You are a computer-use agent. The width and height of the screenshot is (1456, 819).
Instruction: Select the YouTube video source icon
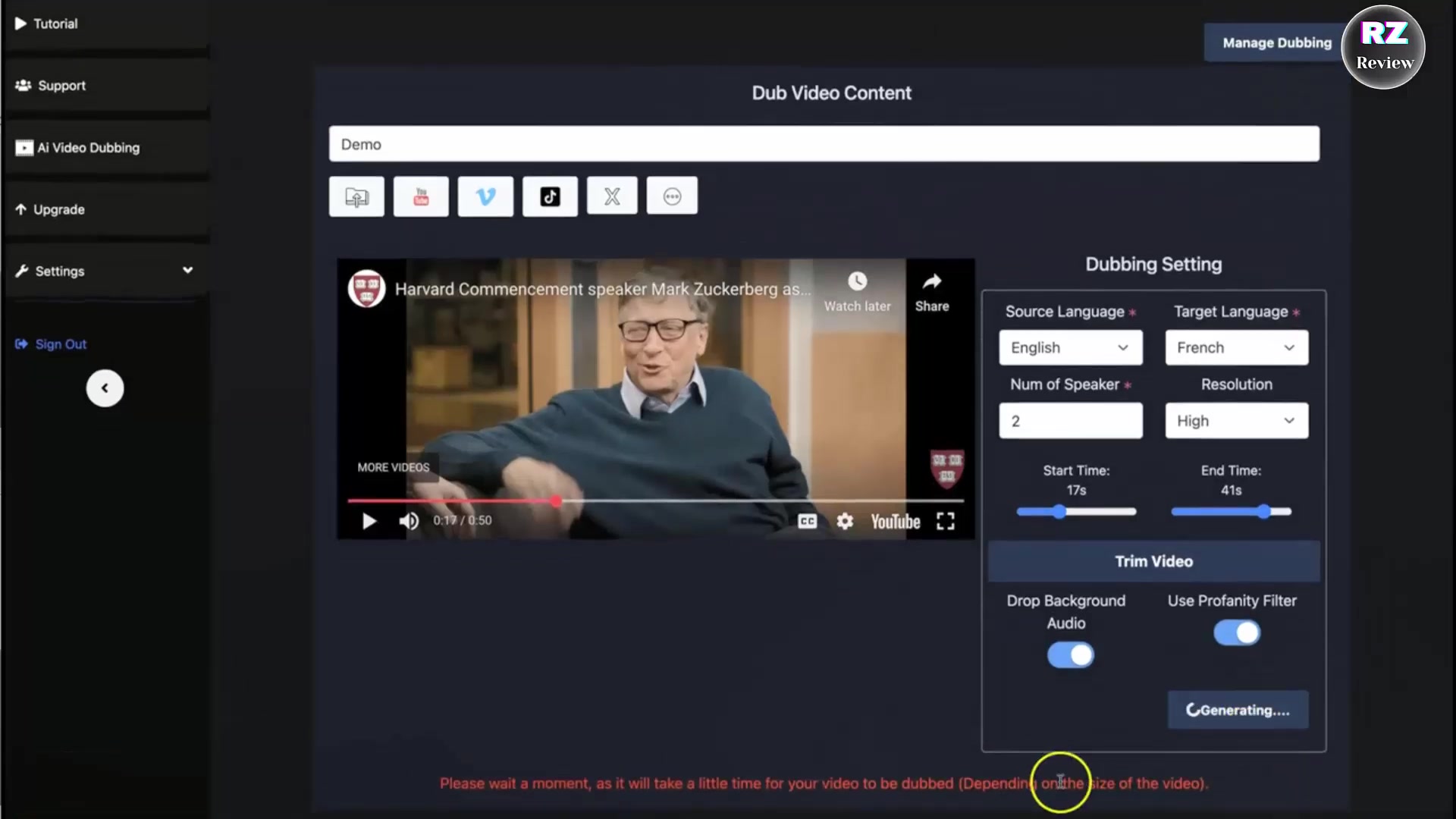pyautogui.click(x=421, y=197)
